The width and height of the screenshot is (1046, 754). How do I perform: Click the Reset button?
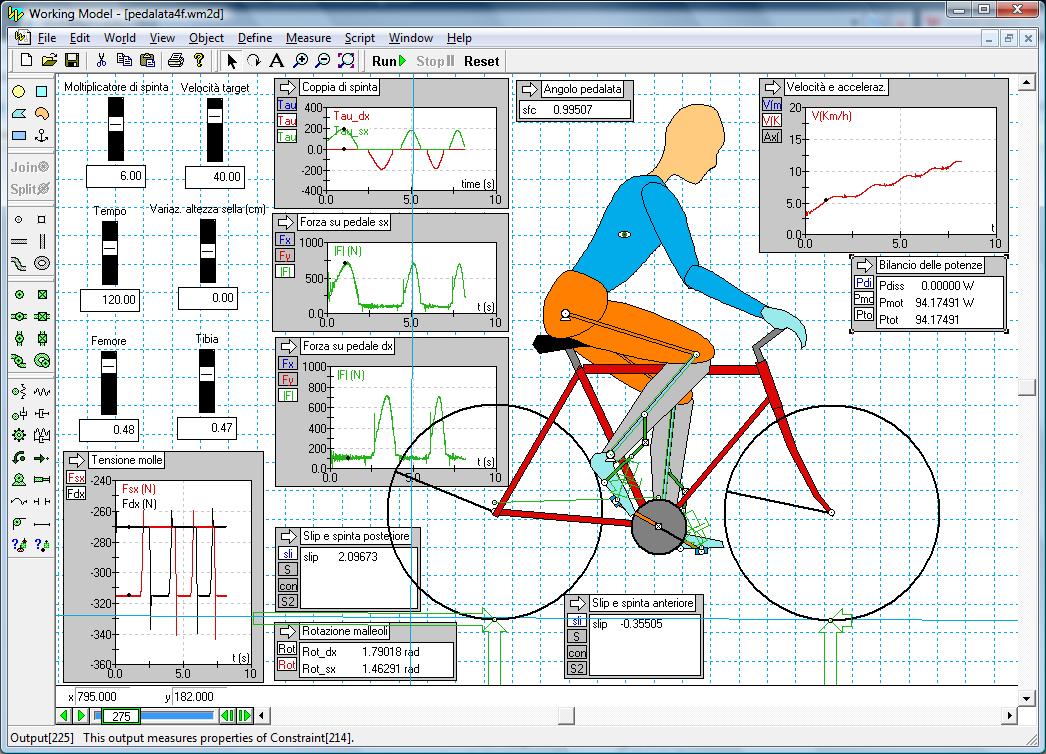pos(482,61)
